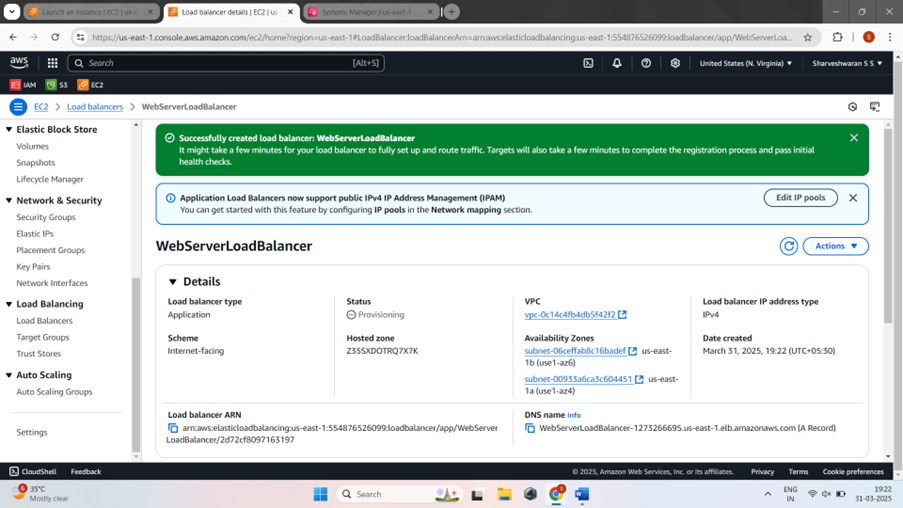Switch to Launch an instance tab
Viewport: 903px width, 508px height.
pos(92,12)
